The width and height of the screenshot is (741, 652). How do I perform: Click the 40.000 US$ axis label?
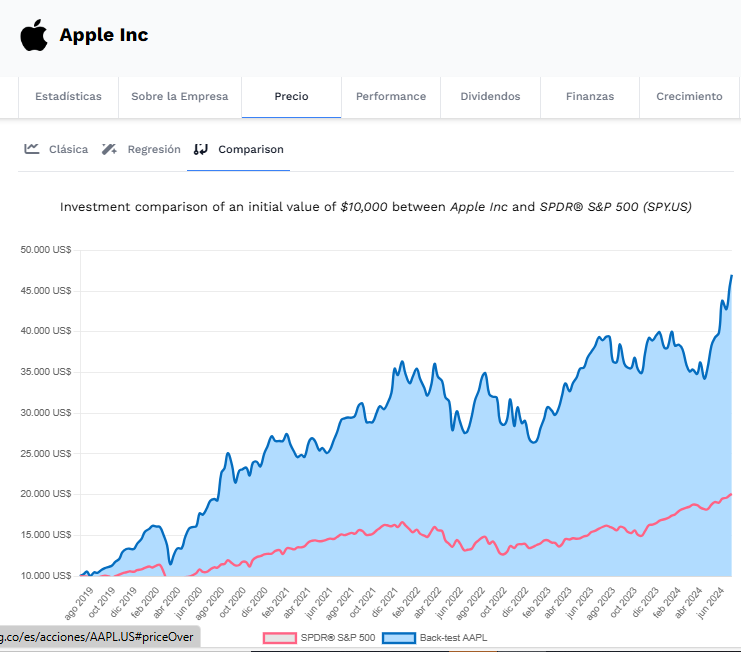click(x=46, y=331)
